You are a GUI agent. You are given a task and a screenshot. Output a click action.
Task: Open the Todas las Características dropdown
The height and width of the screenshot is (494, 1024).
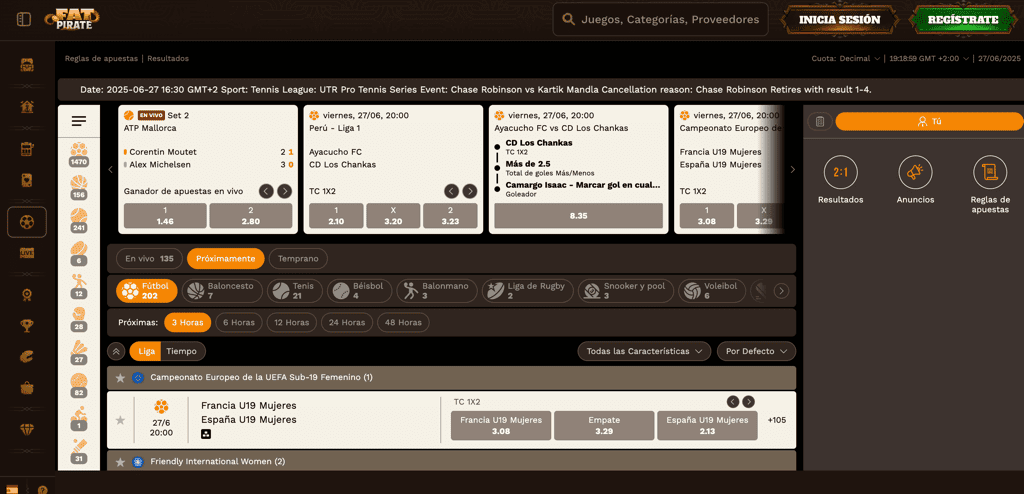point(644,351)
